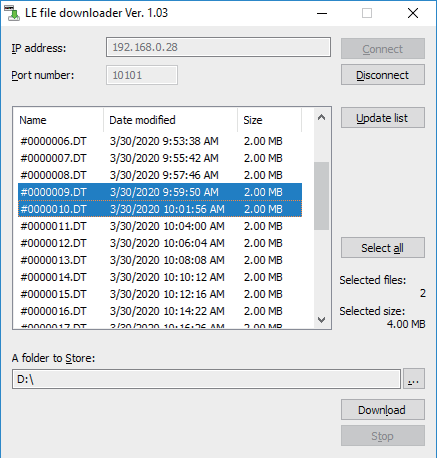
Task: Sort list by Size column header
Action: coord(270,120)
